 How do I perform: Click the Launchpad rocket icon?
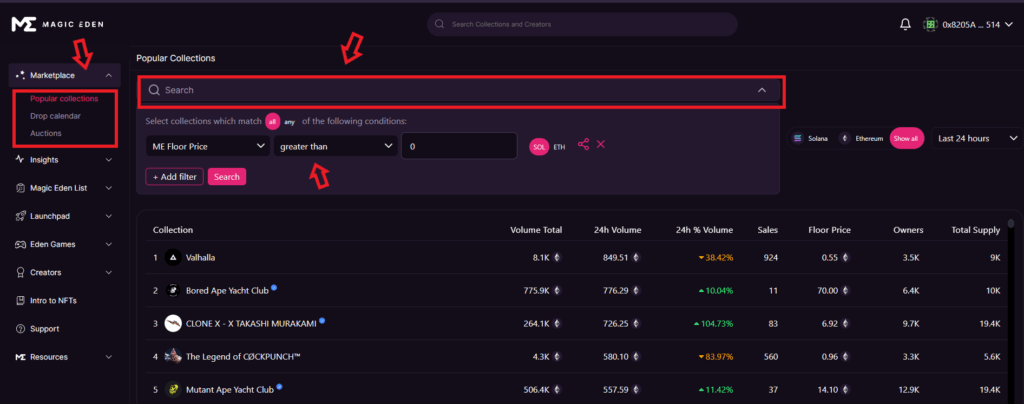tap(20, 215)
